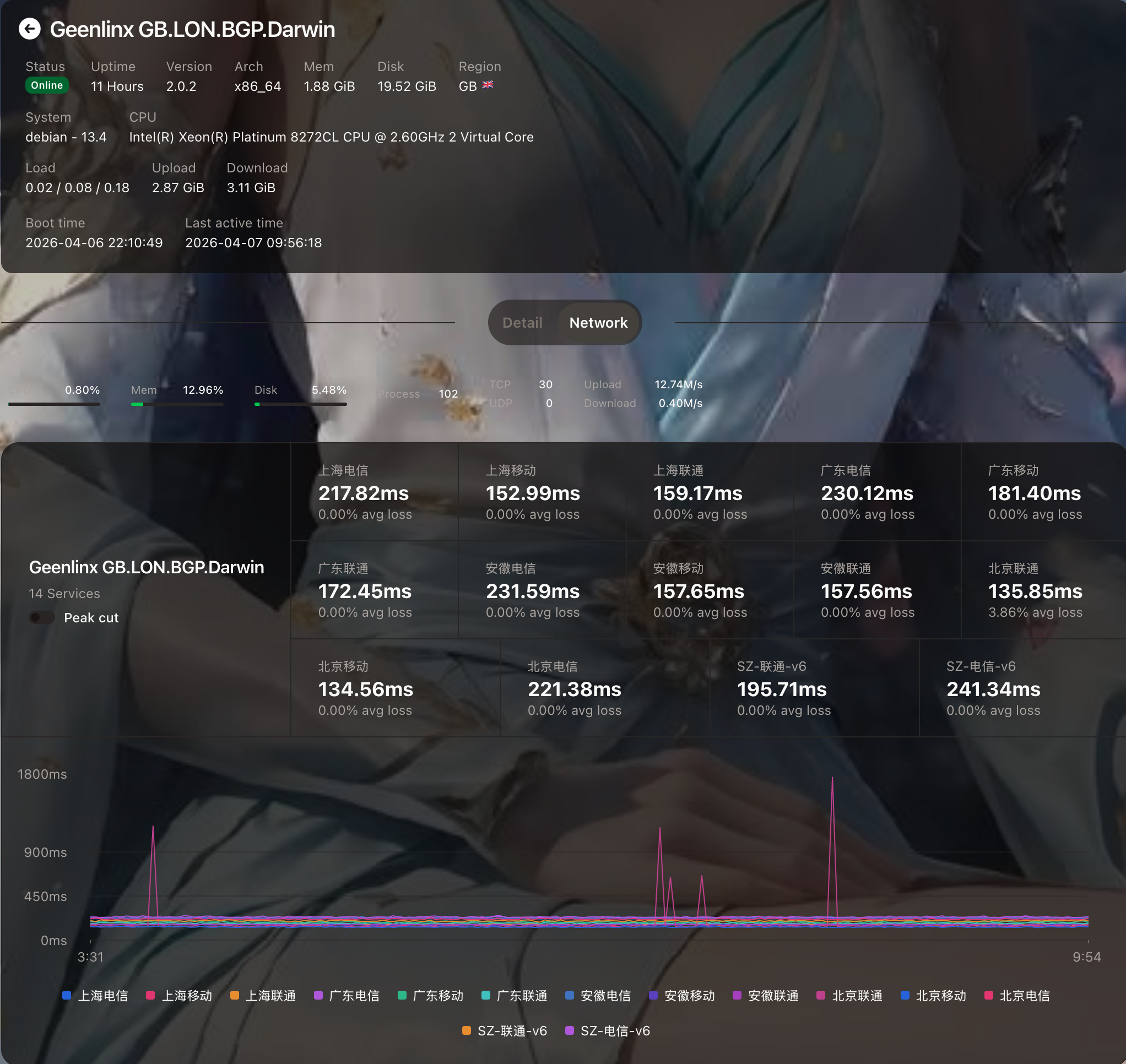The width and height of the screenshot is (1126, 1064).
Task: Click the 上海联通 orange legend swatch
Action: 234,995
